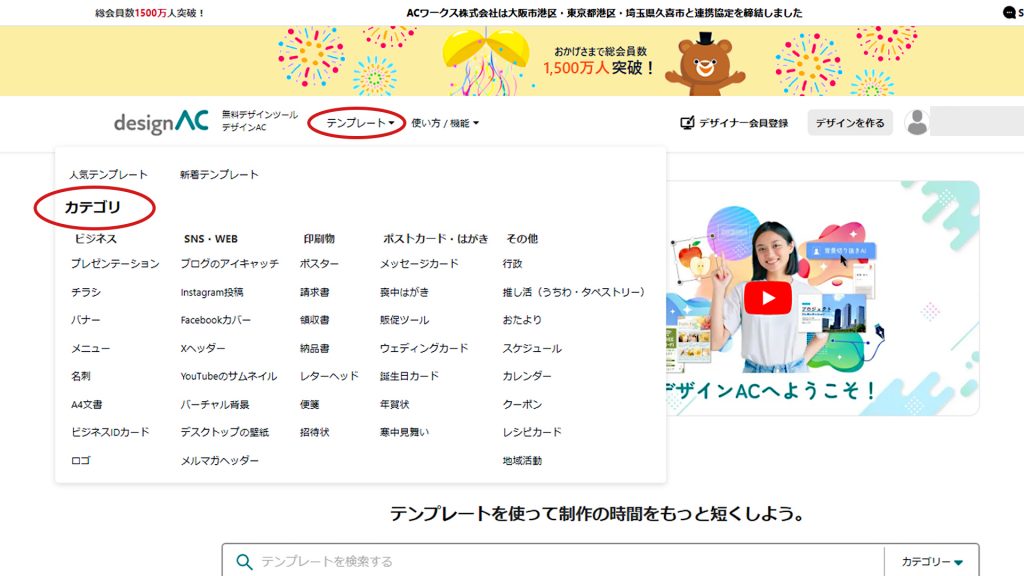
Task: Expand the テンプレート dropdown menu
Action: coord(360,123)
